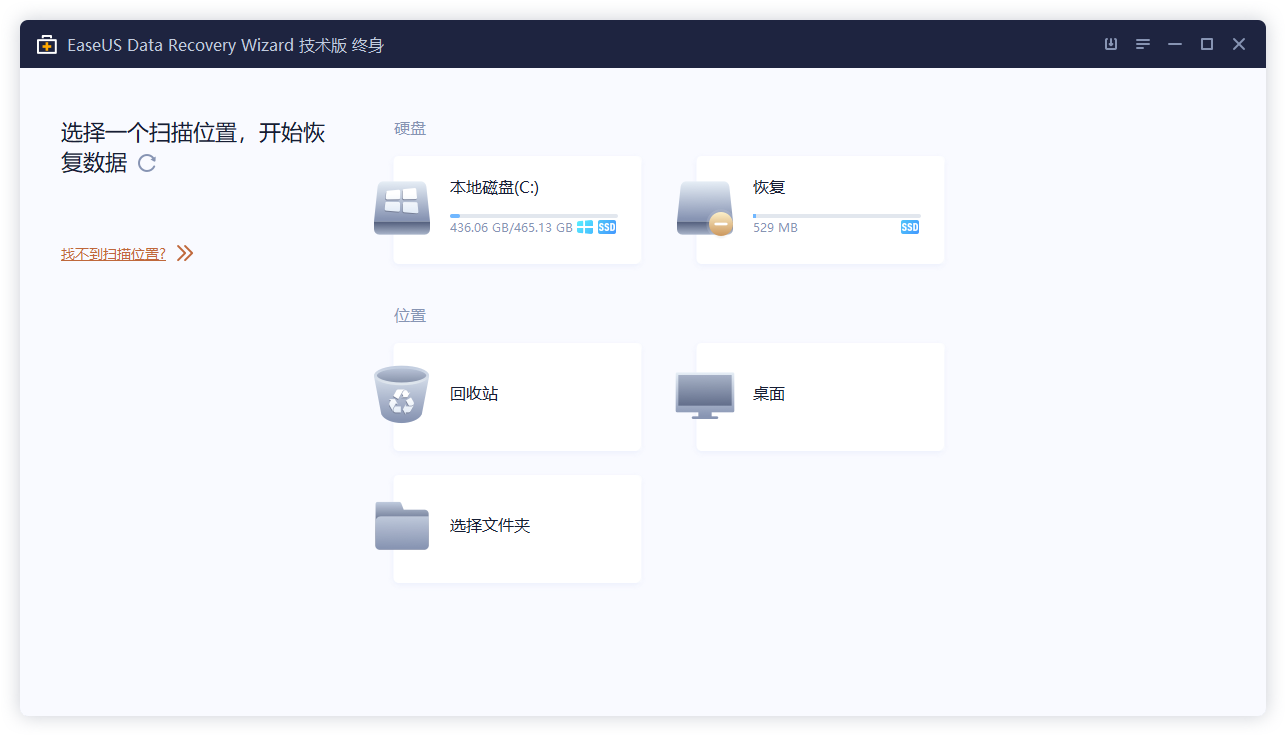Open the 找不到扫描位置 help link
Image resolution: width=1286 pixels, height=736 pixels.
[x=113, y=253]
